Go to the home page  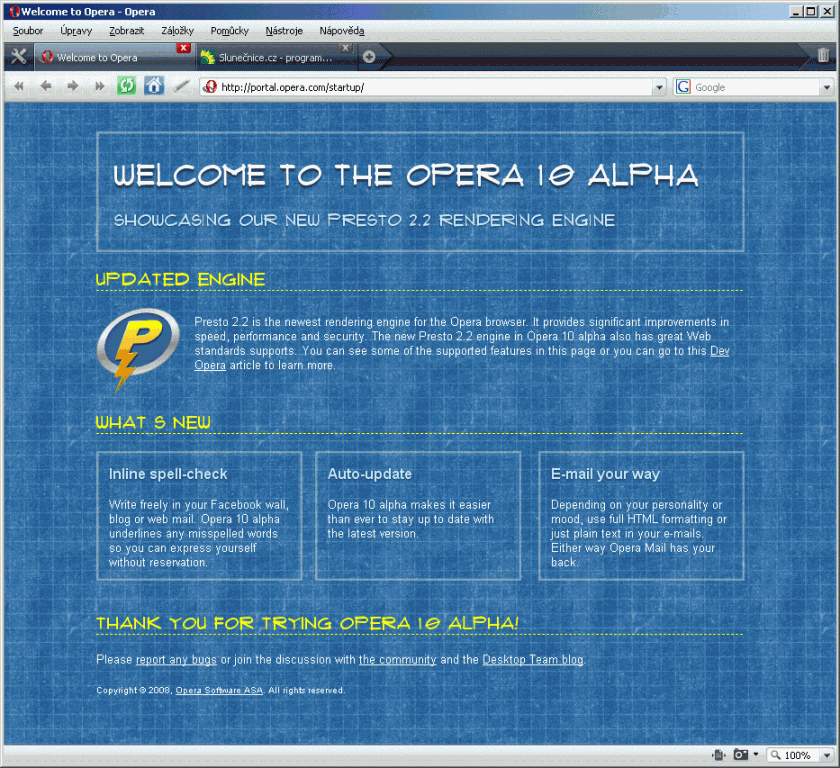[154, 86]
